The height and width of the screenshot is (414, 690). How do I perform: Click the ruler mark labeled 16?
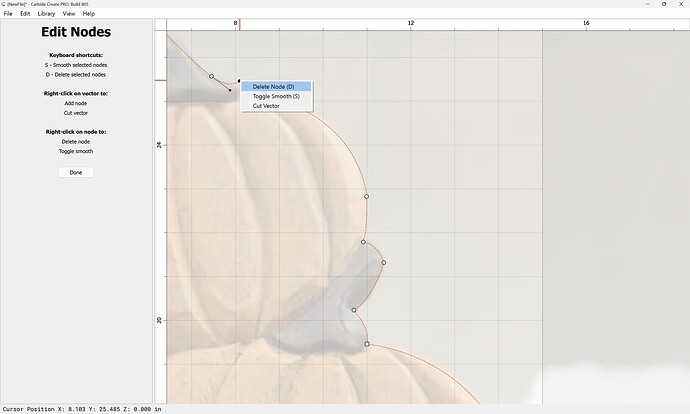tap(586, 23)
